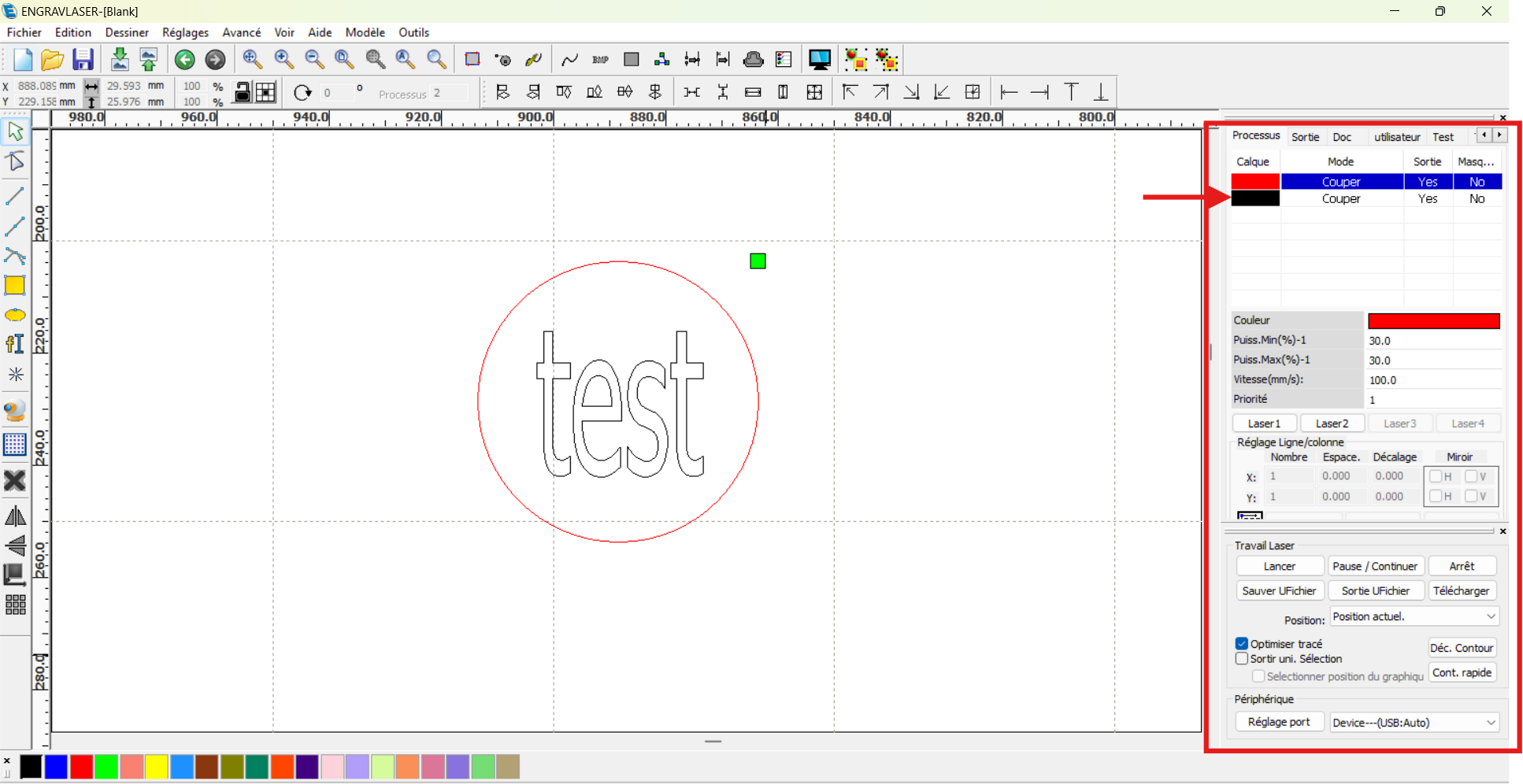Select the yellow ellipse tool
Image resolution: width=1523 pixels, height=784 pixels.
(x=15, y=316)
